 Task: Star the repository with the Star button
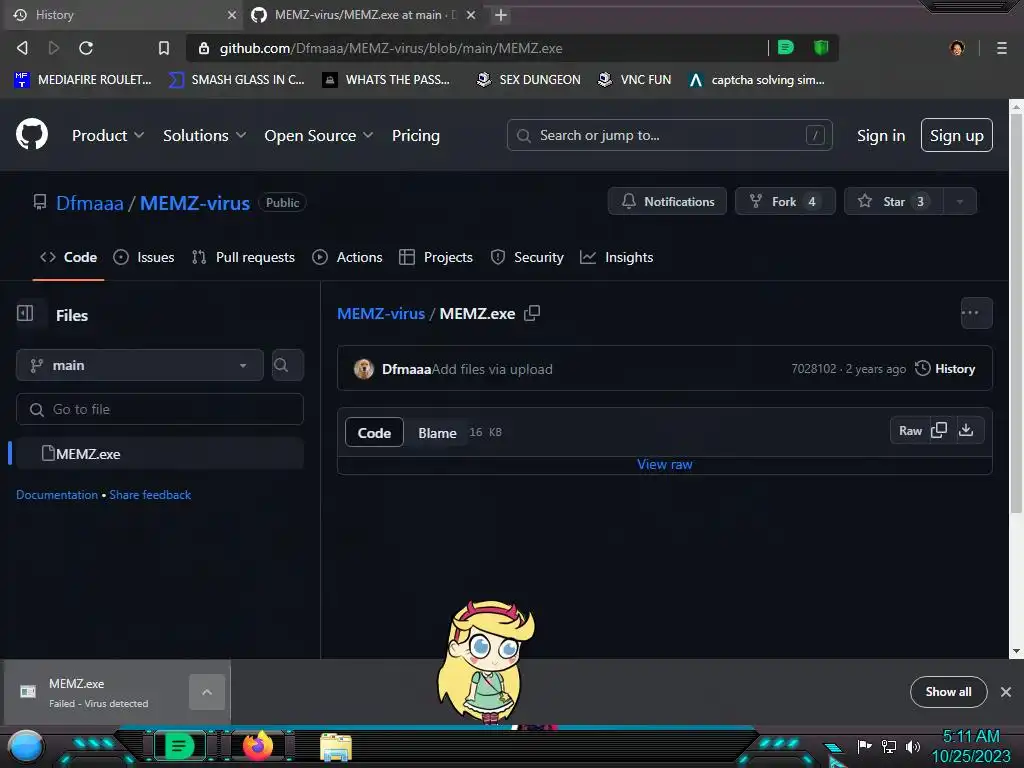894,201
